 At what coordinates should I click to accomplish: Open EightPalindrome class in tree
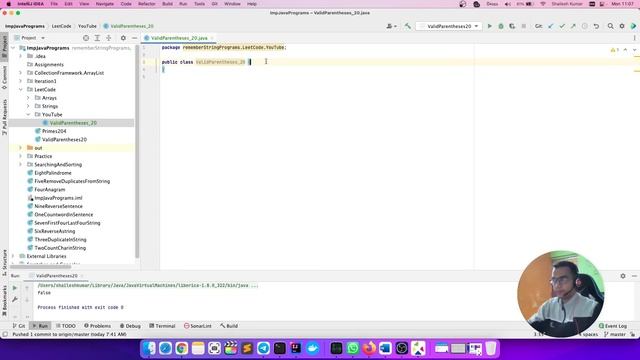53,173
